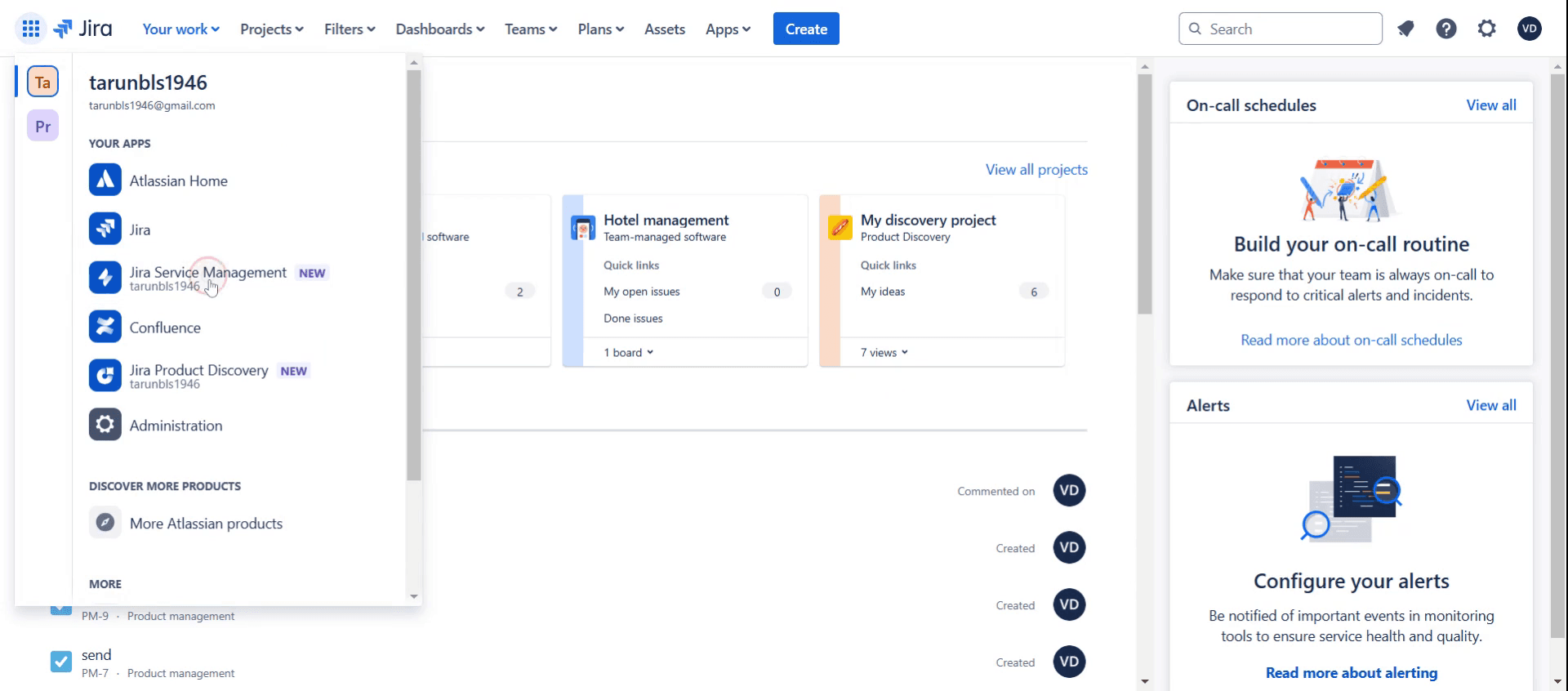Expand the Filters menu
The width and height of the screenshot is (1568, 691).
350,29
